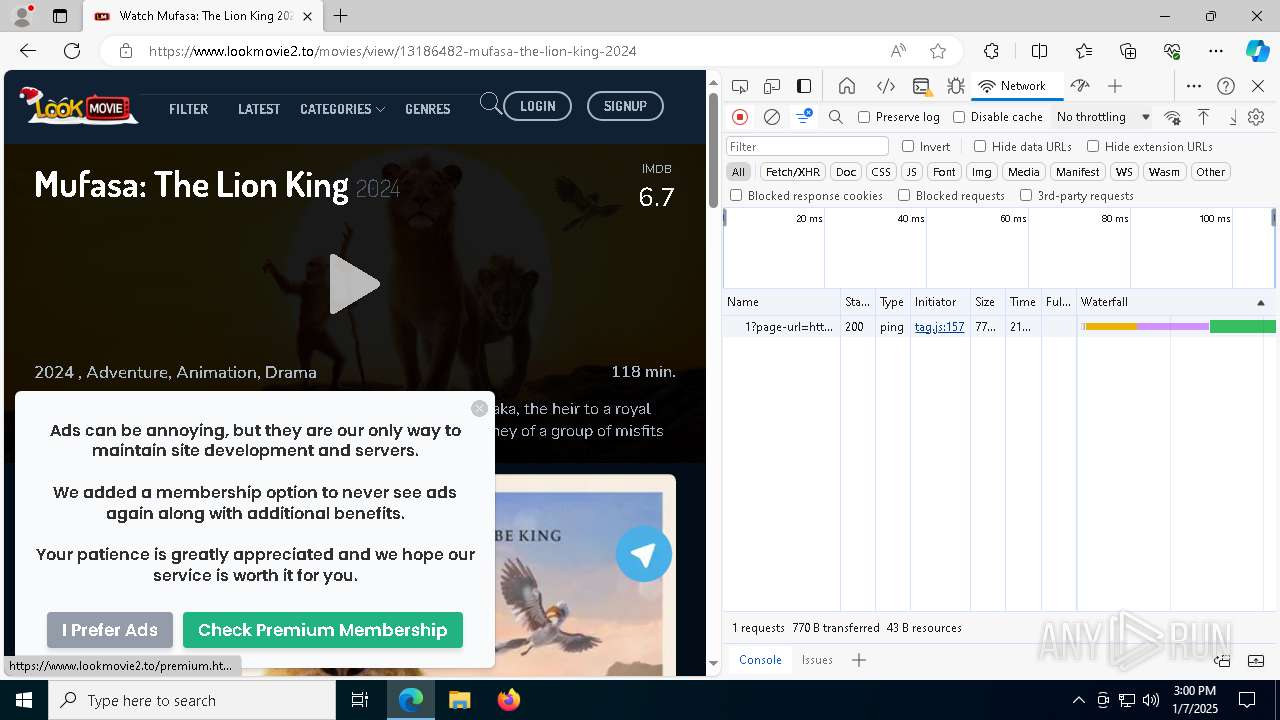Open Network settings gear icon
1280x720 pixels.
[1256, 117]
